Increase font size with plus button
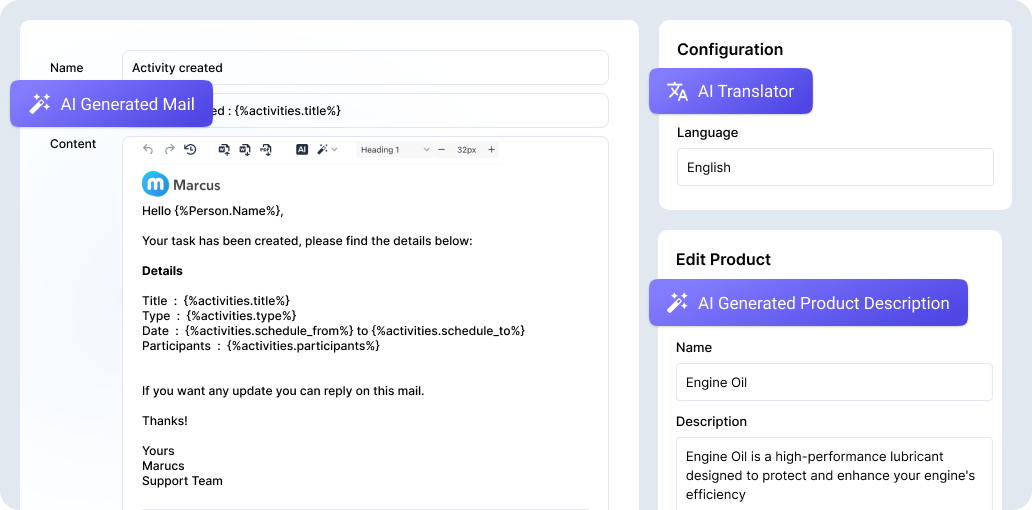The width and height of the screenshot is (1032, 510). click(491, 150)
